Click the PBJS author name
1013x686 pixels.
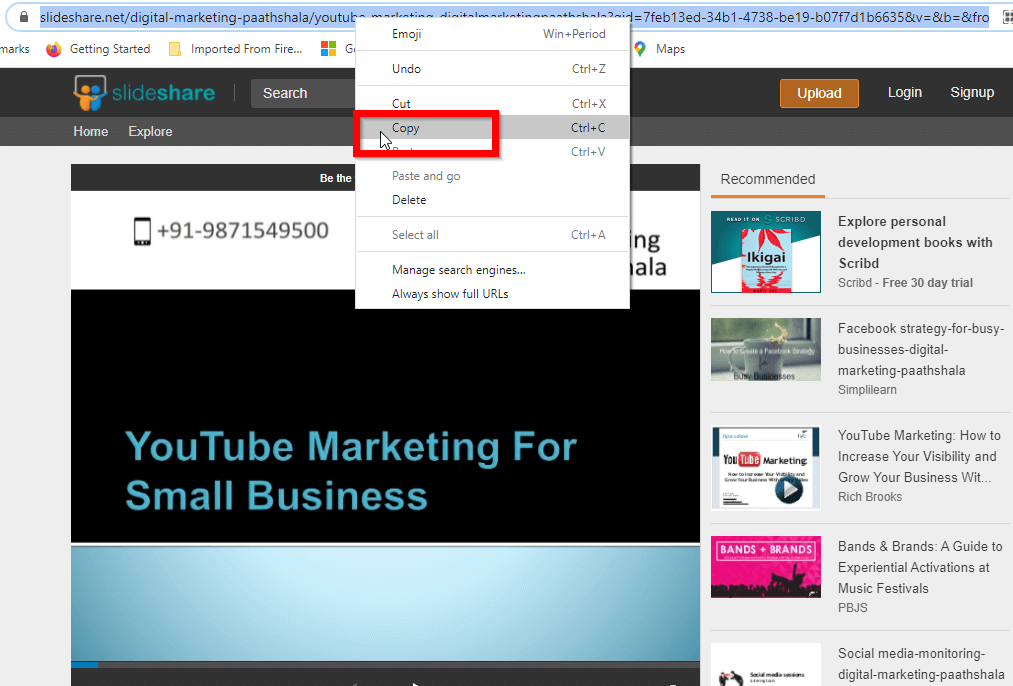853,608
